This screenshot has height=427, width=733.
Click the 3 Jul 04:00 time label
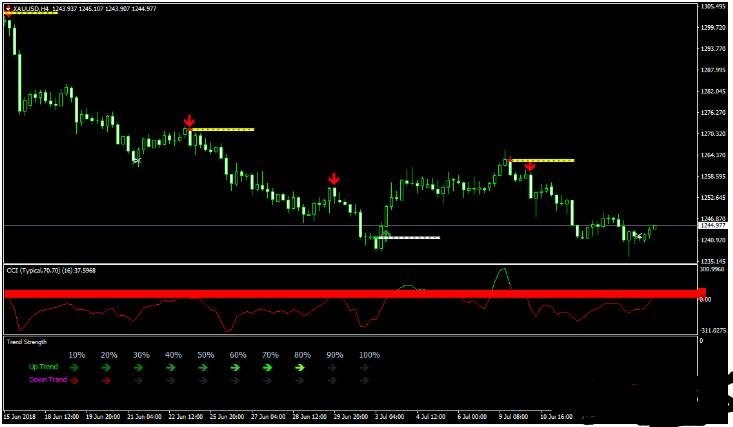coord(389,416)
